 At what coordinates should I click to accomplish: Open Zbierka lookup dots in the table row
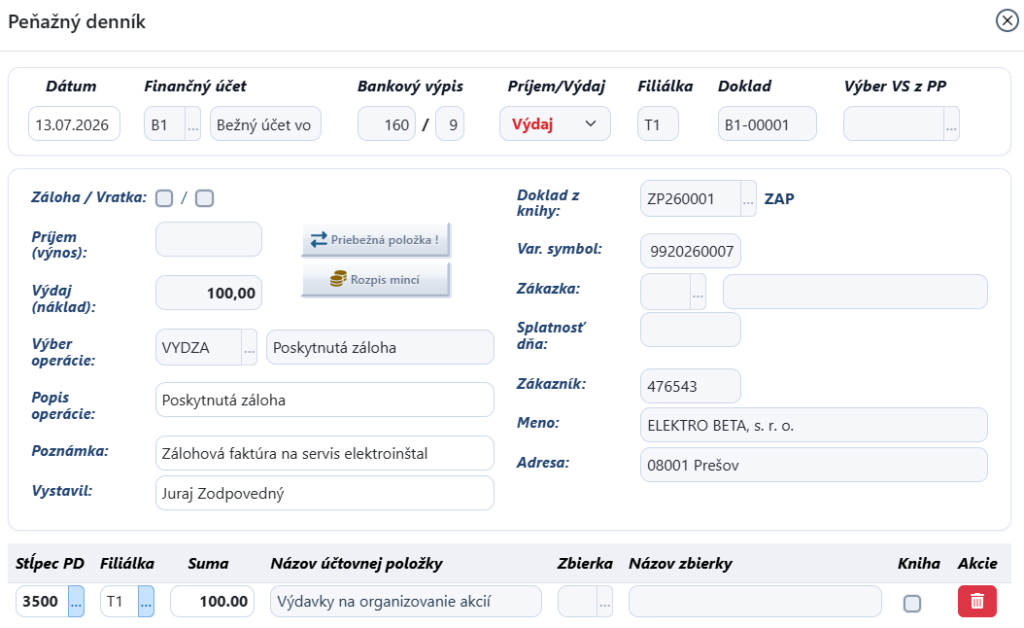pyautogui.click(x=605, y=601)
